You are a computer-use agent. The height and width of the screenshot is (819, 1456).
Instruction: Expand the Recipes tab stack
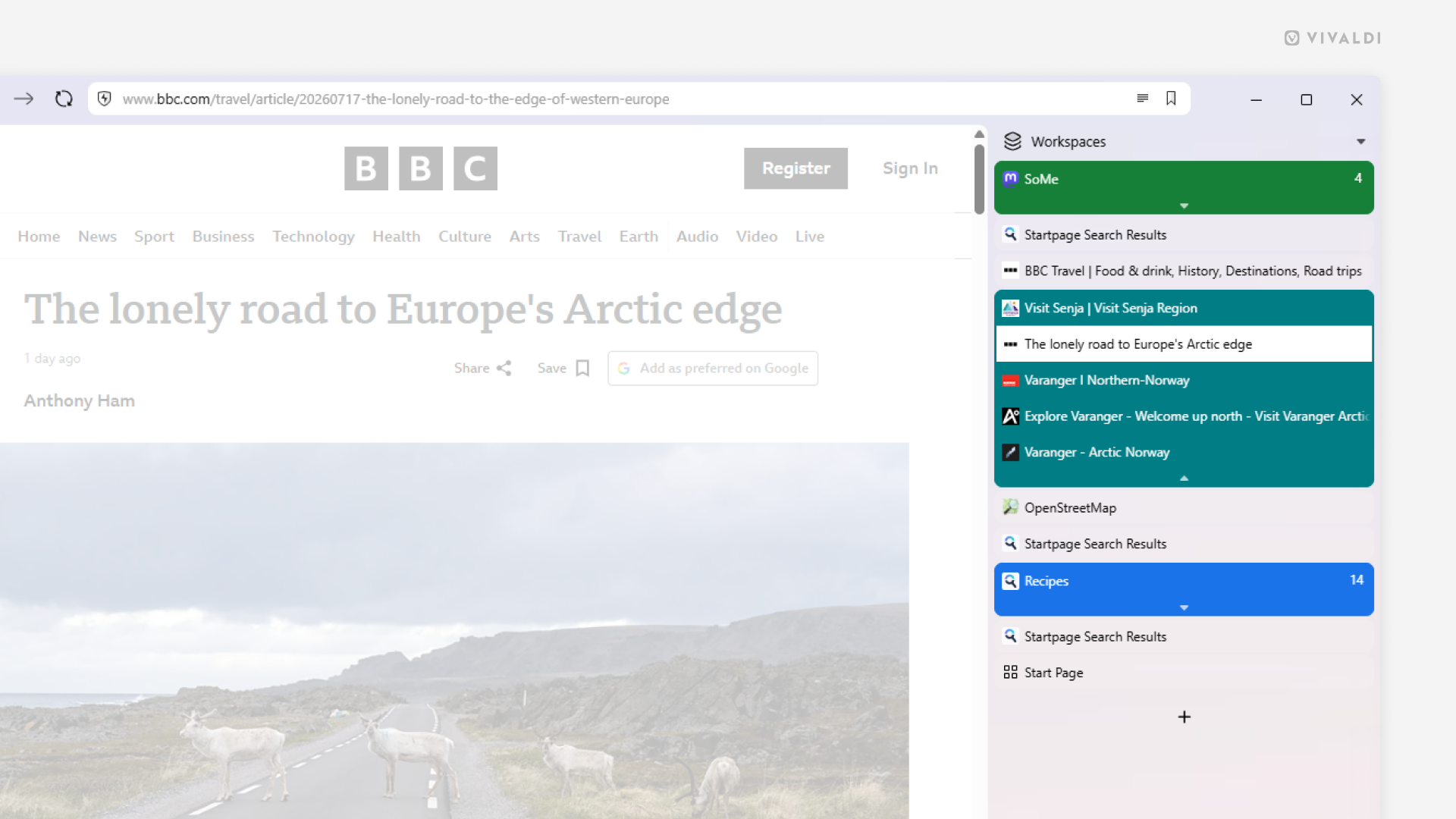tap(1184, 607)
